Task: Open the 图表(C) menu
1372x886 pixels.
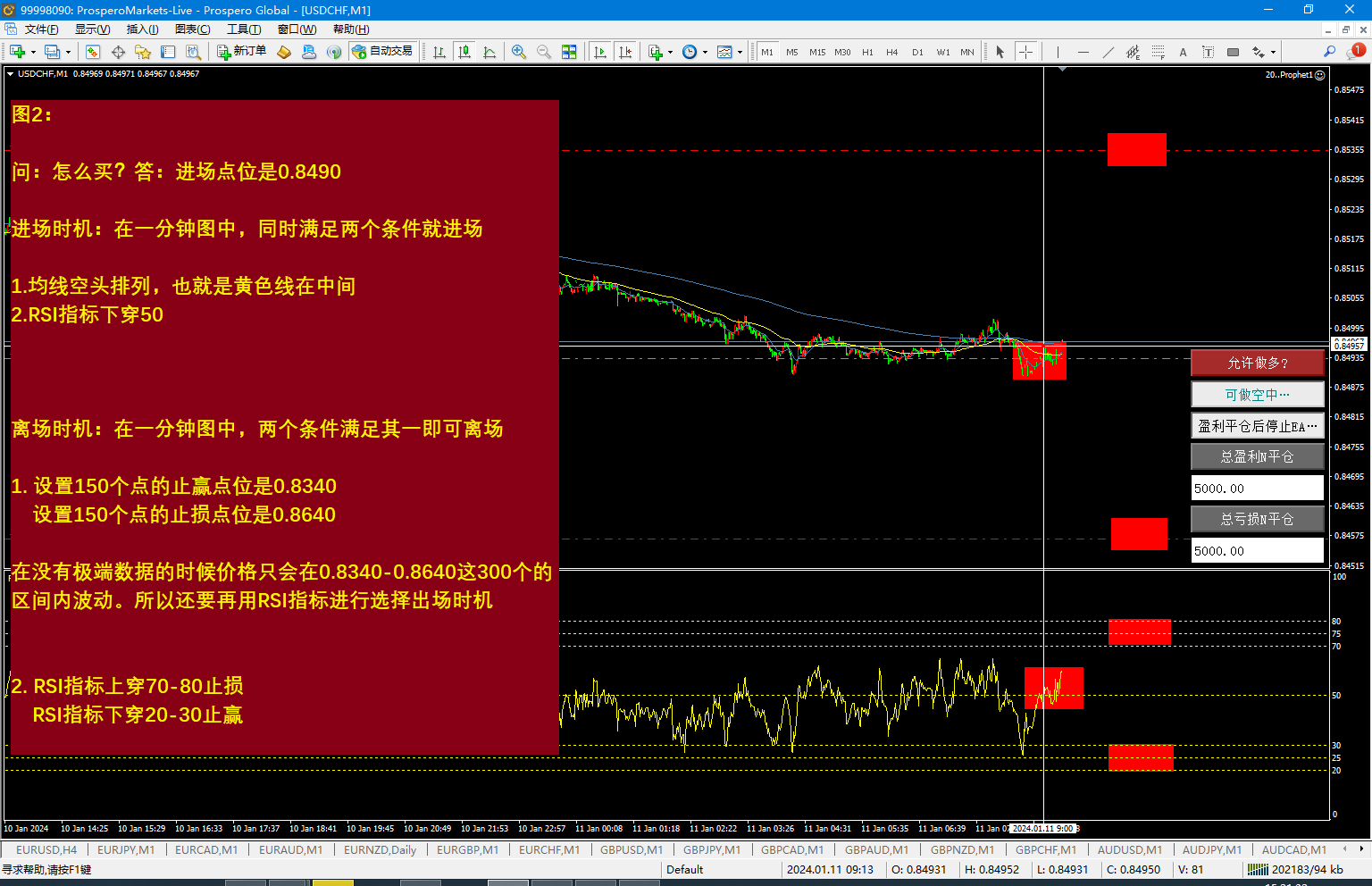Action: point(192,29)
